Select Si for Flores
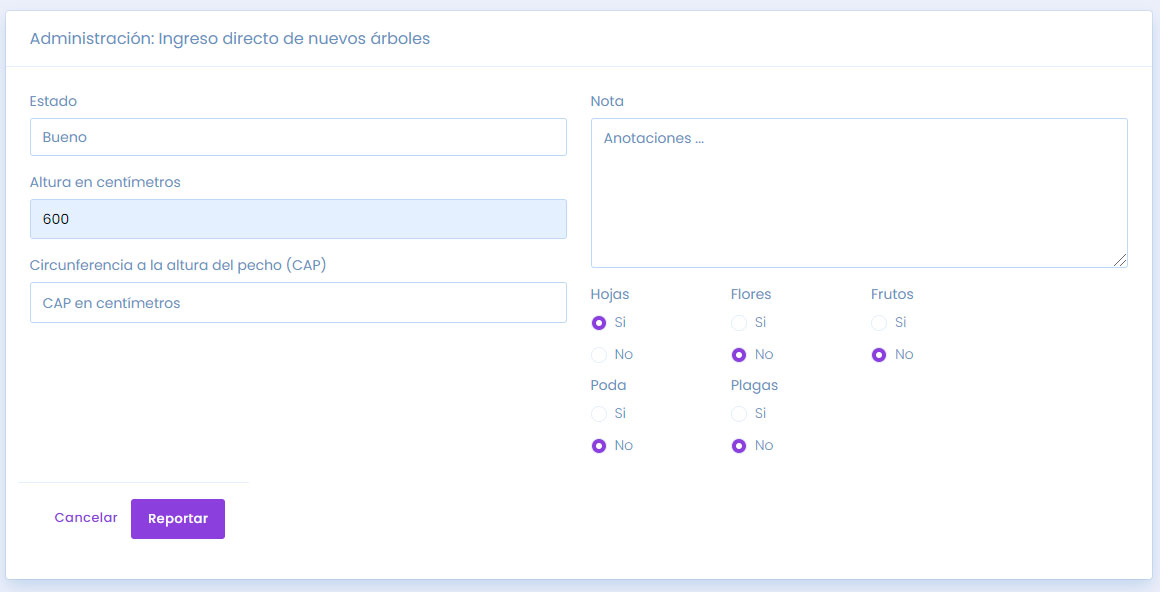Viewport: 1160px width, 592px height. click(738, 323)
